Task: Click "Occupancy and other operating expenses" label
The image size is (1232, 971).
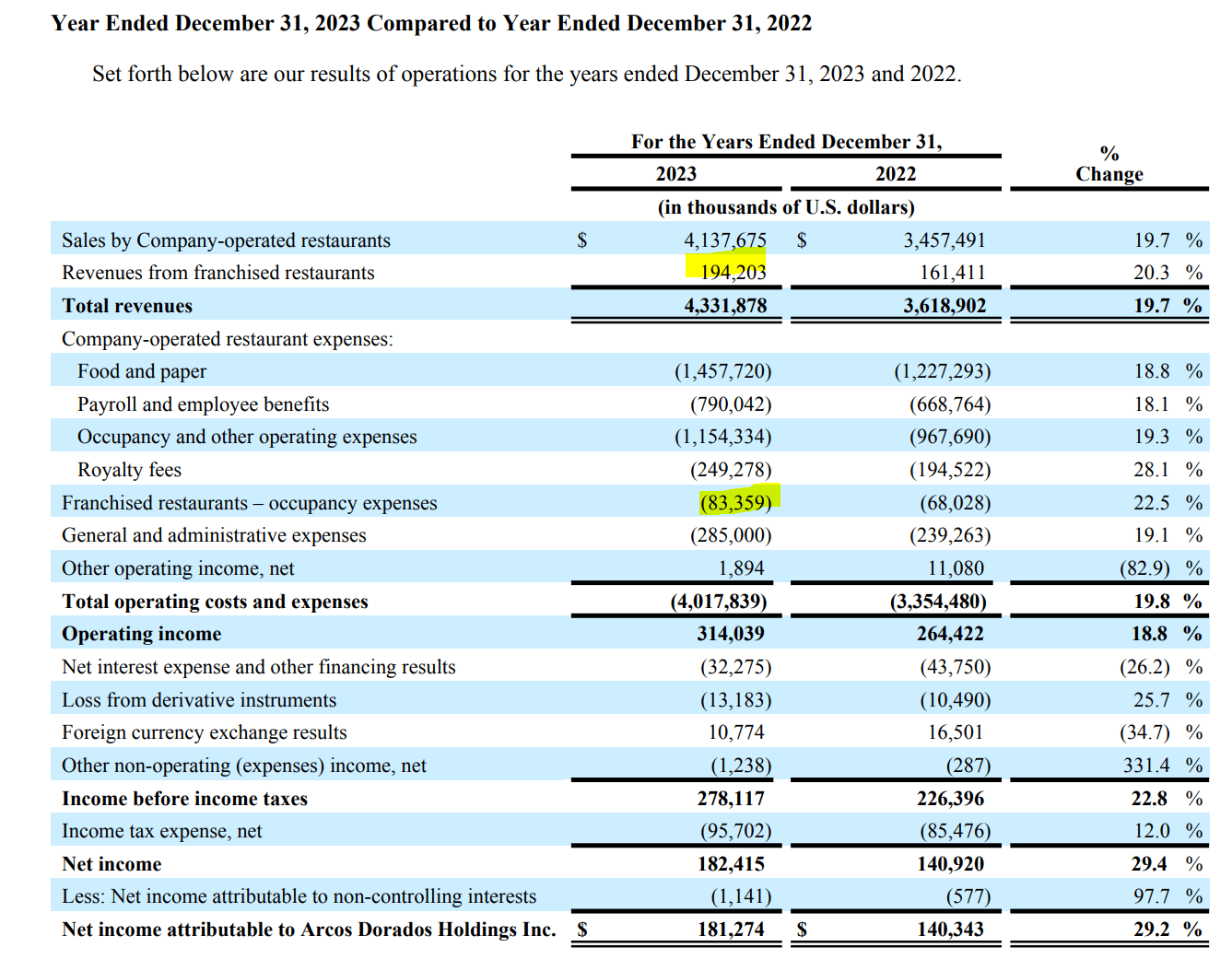Action: click(x=247, y=437)
